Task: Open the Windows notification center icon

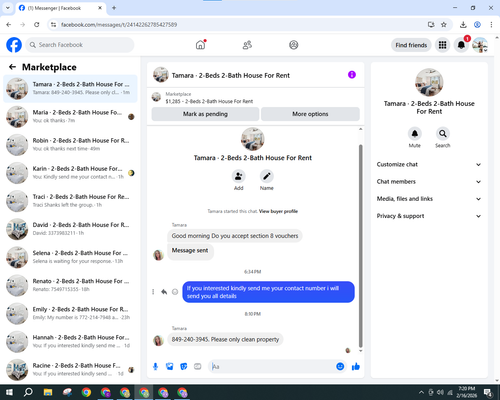Action: [489, 392]
